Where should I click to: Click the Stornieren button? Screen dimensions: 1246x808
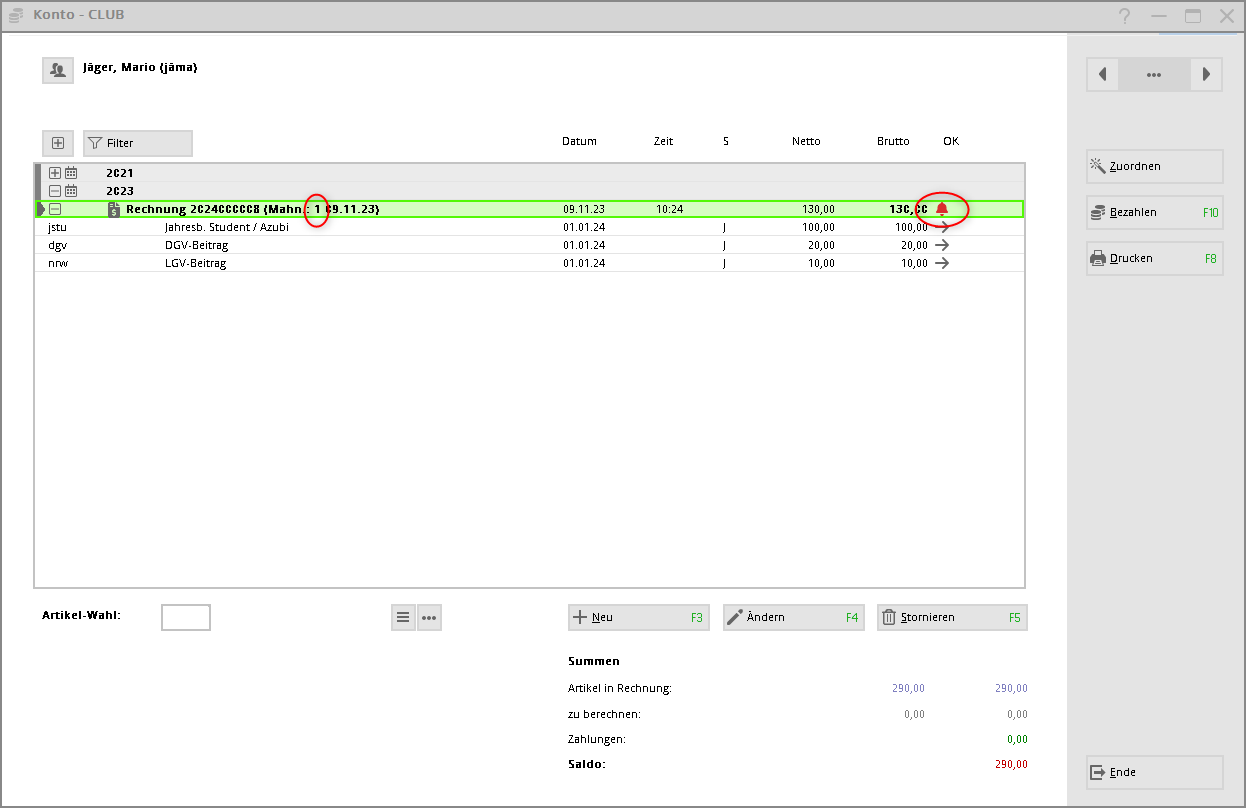pyautogui.click(x=951, y=617)
